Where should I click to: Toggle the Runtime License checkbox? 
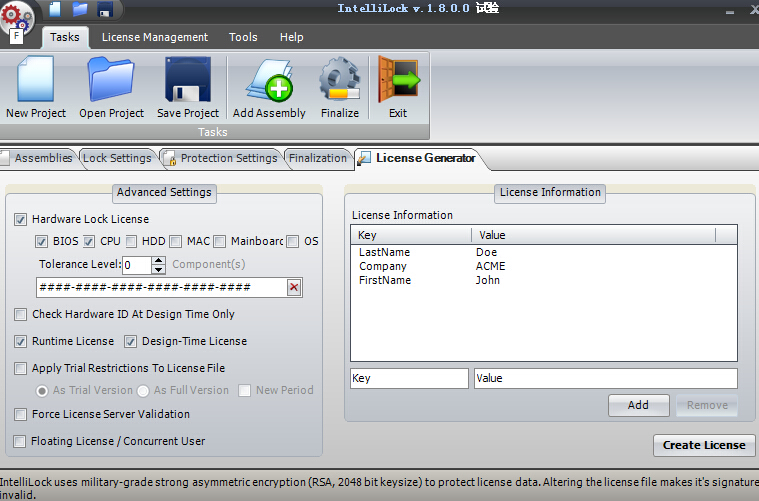tap(20, 342)
